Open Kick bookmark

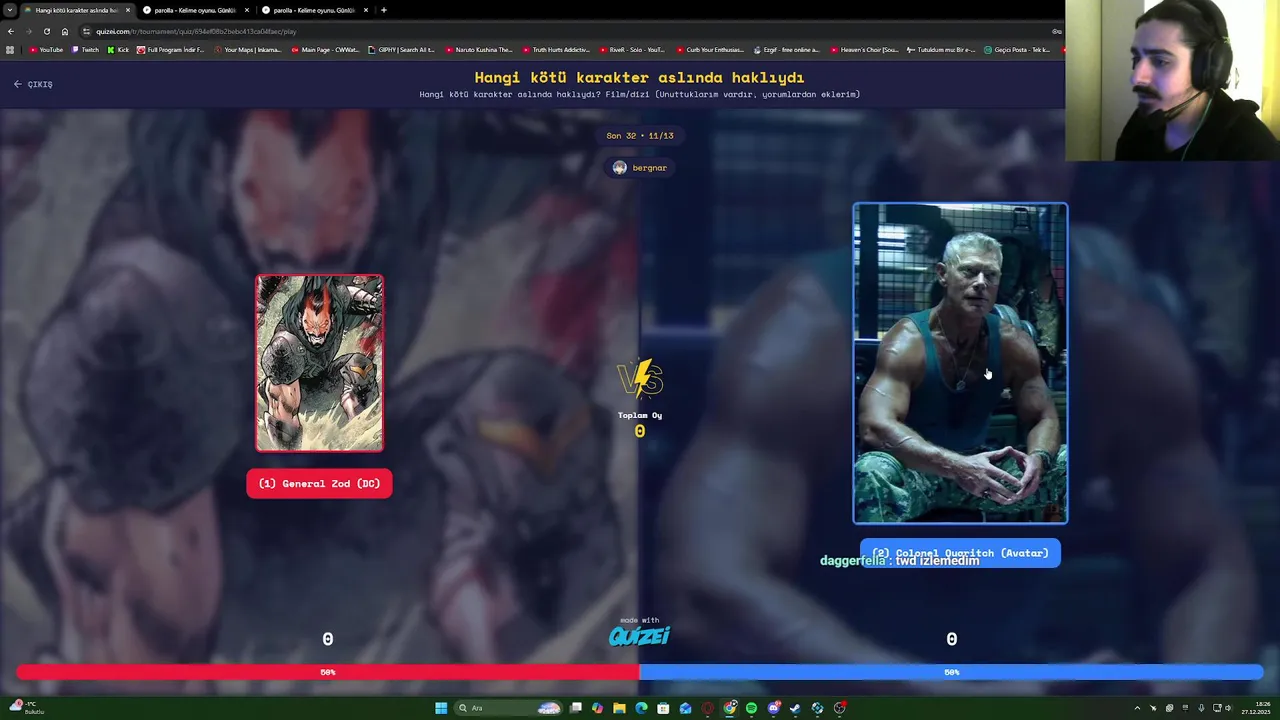[x=118, y=49]
